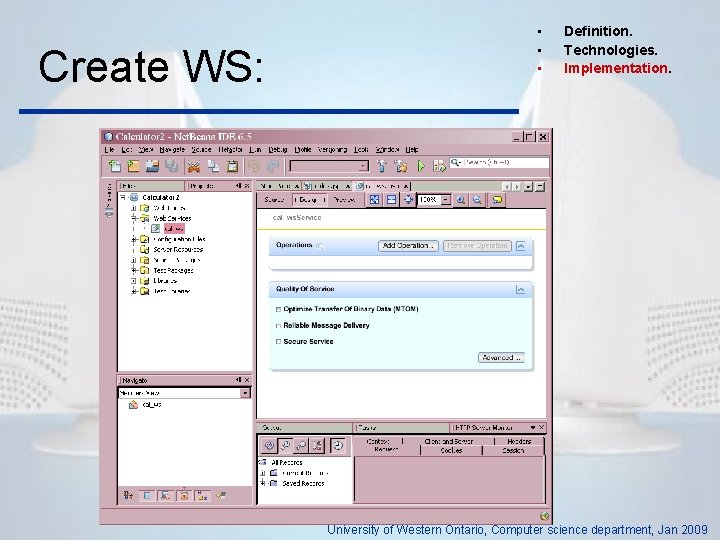Click the first blue layout icon beside Preview
Image resolution: width=720 pixels, height=540 pixels.
[374, 200]
